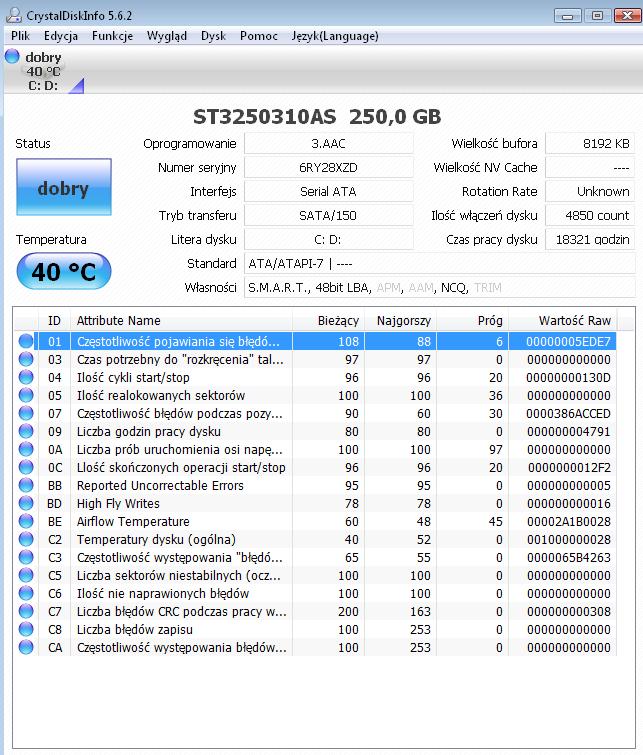
Task: Click the Wartość Raw column header
Action: (563, 320)
